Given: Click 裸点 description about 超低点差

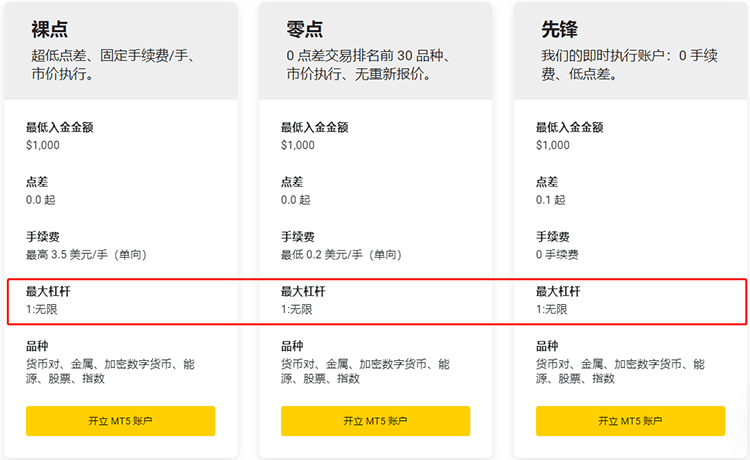Looking at the screenshot, I should tap(113, 65).
